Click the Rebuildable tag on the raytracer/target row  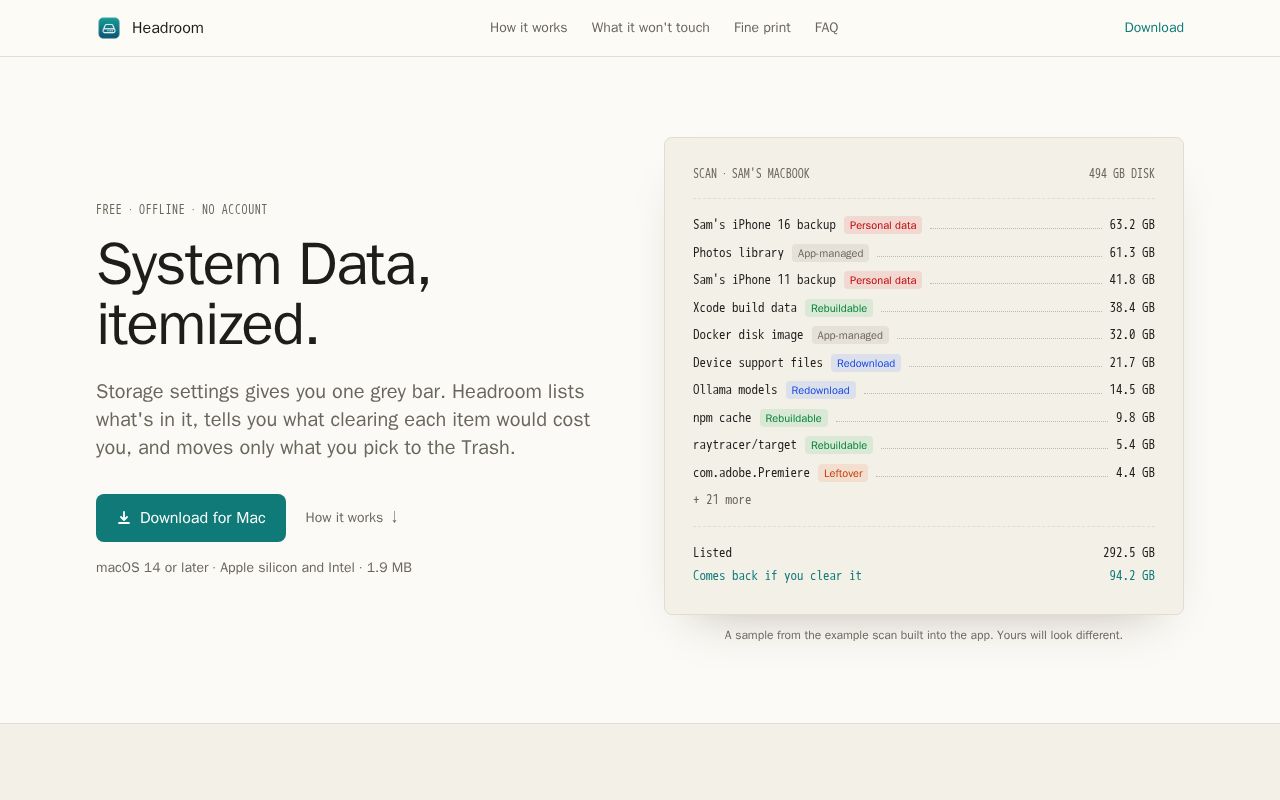(839, 445)
